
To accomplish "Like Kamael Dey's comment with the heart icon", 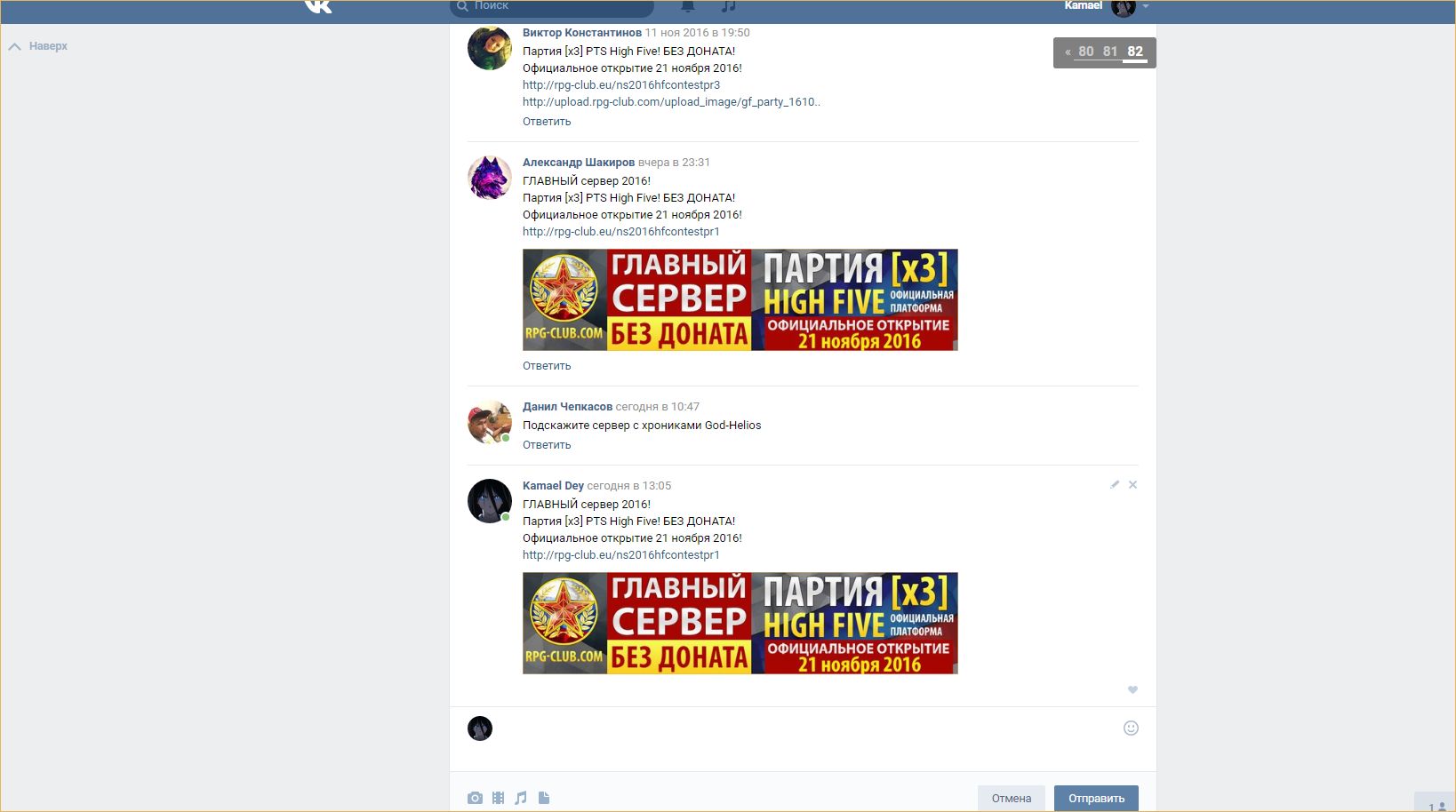I will tap(1132, 690).
